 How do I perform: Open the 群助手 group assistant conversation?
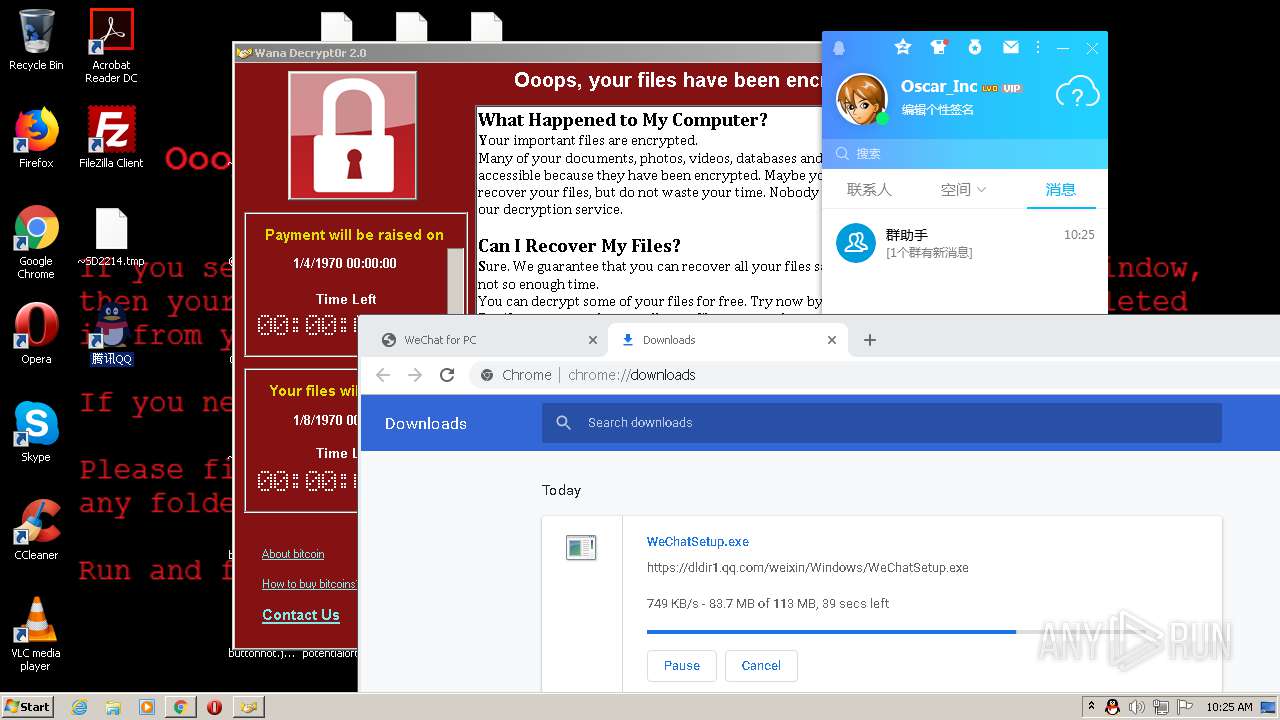[x=964, y=243]
